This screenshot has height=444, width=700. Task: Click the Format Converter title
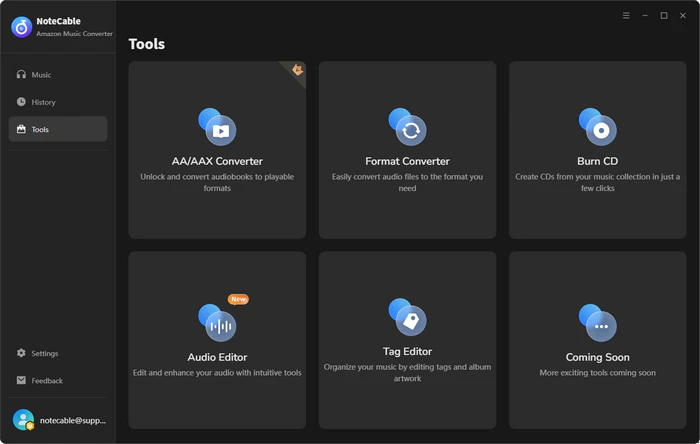click(x=407, y=161)
